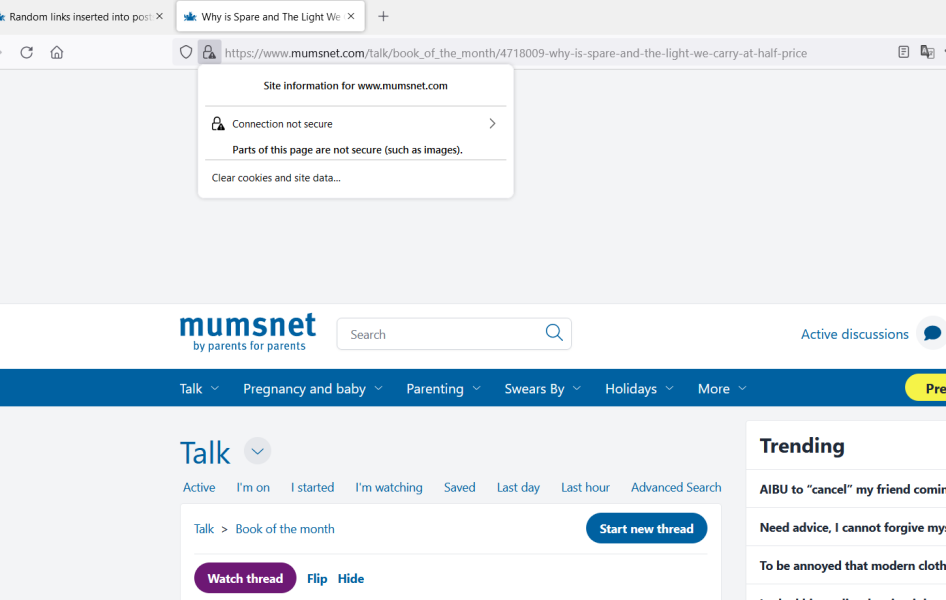Click the tracking protection shield icon
Image resolution: width=946 pixels, height=600 pixels.
[x=186, y=52]
